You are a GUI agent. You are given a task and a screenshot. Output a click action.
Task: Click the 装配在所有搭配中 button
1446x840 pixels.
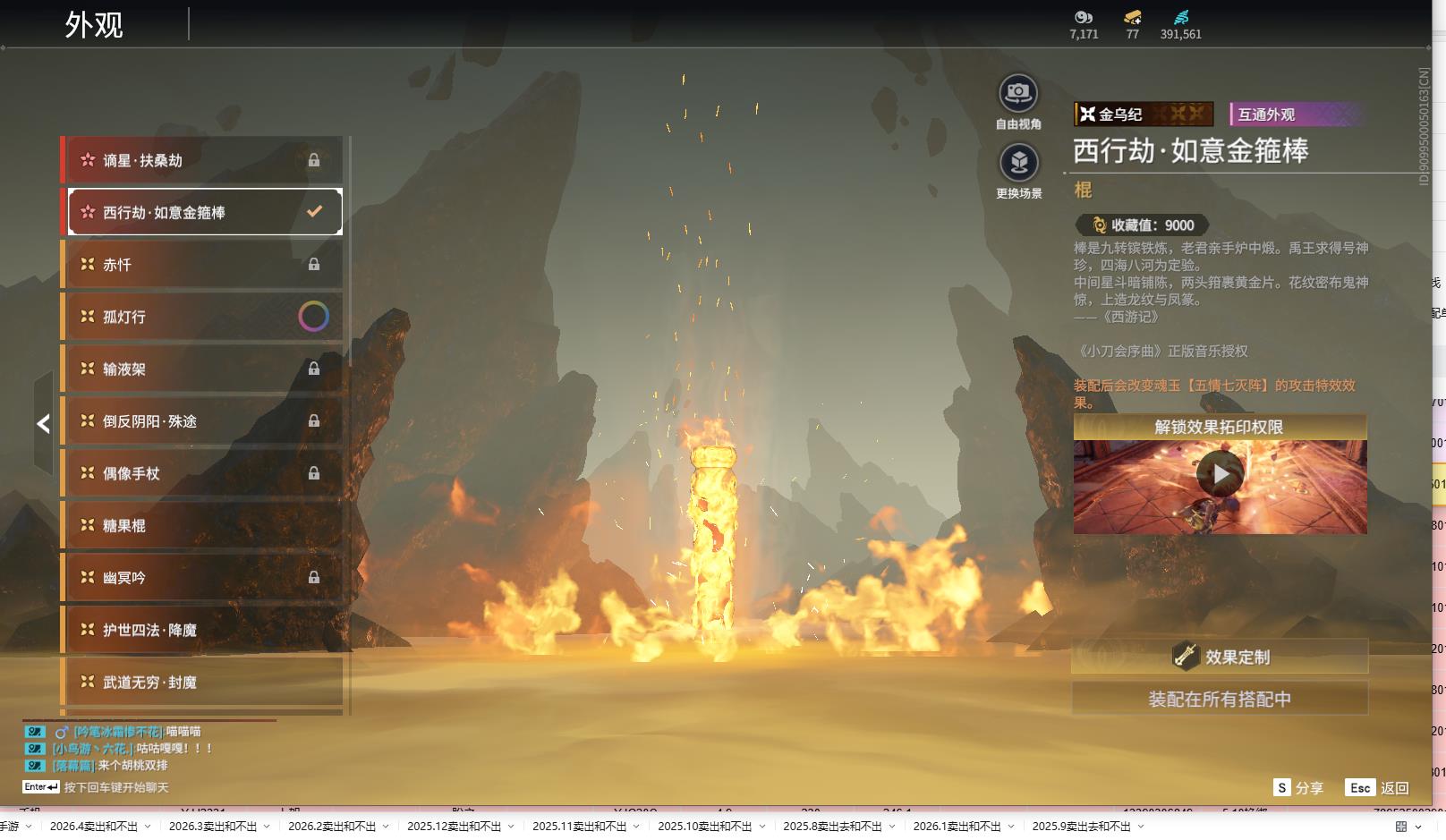1220,699
